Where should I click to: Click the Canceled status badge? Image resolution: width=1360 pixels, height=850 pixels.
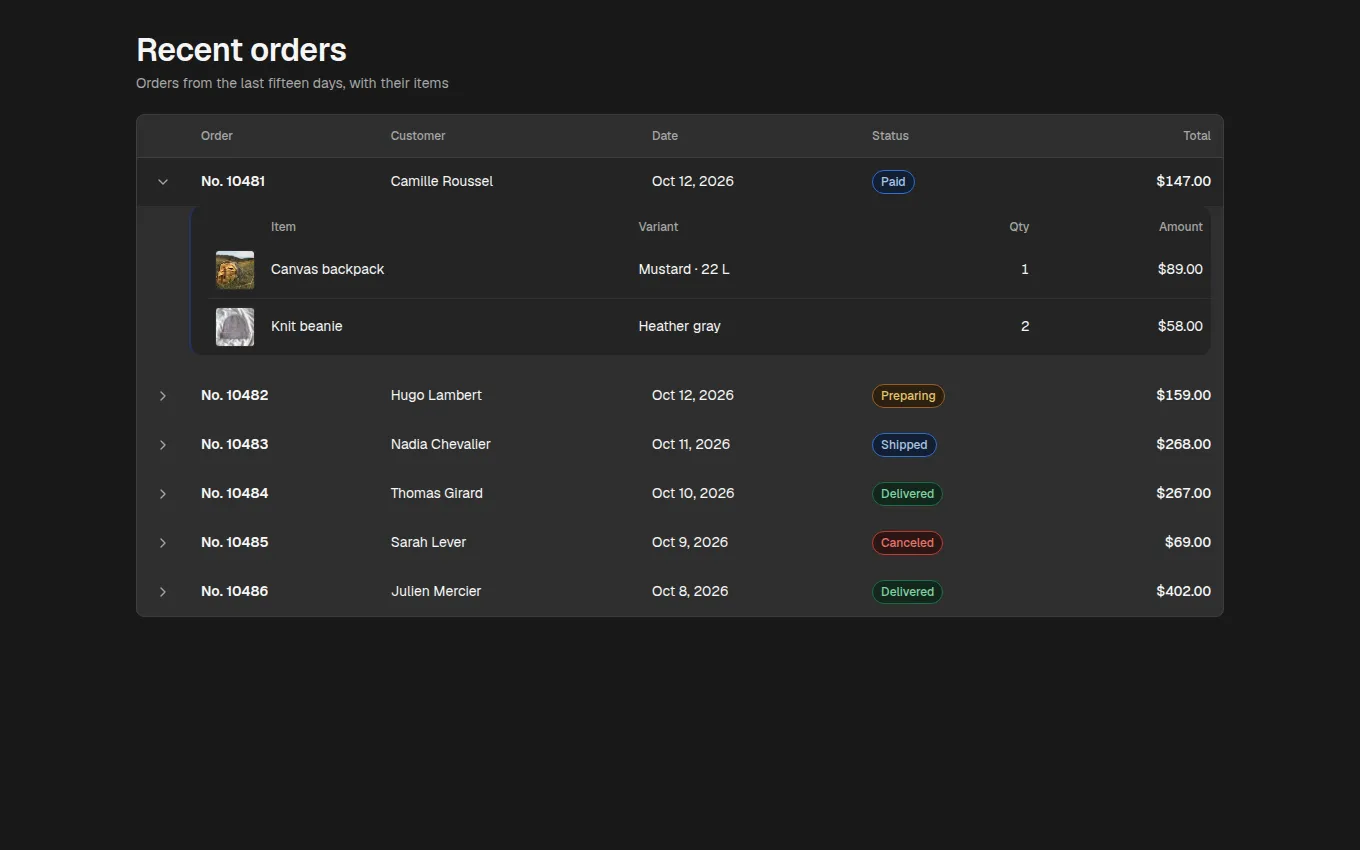pyautogui.click(x=907, y=543)
